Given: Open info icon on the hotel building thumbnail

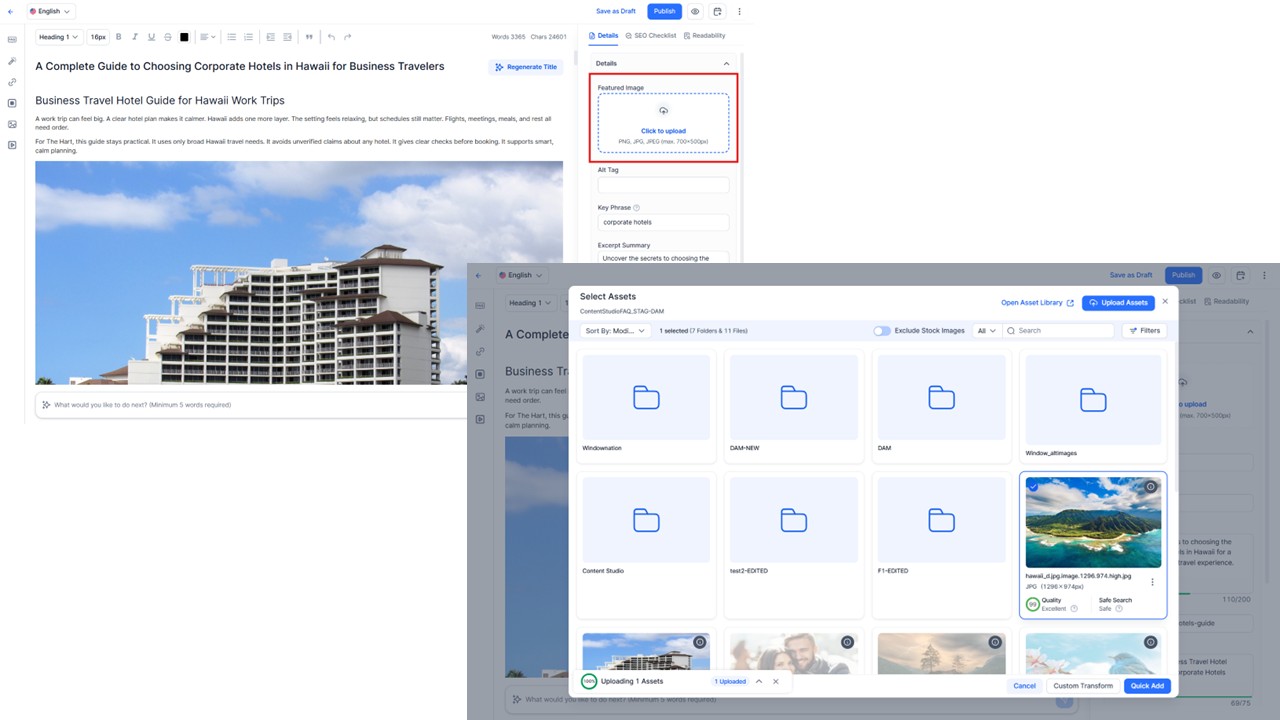Looking at the screenshot, I should 699,642.
